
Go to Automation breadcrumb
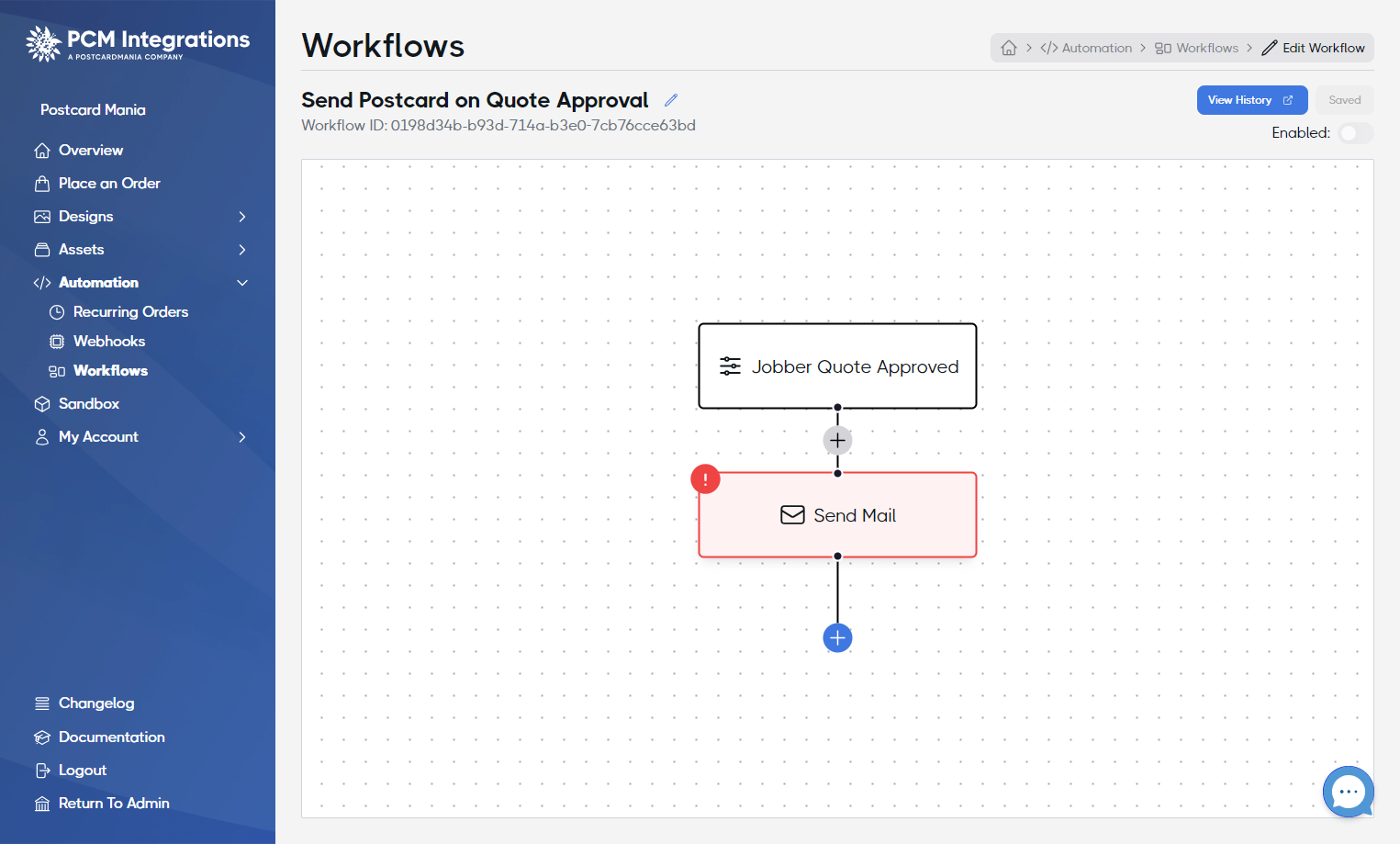pos(1086,48)
